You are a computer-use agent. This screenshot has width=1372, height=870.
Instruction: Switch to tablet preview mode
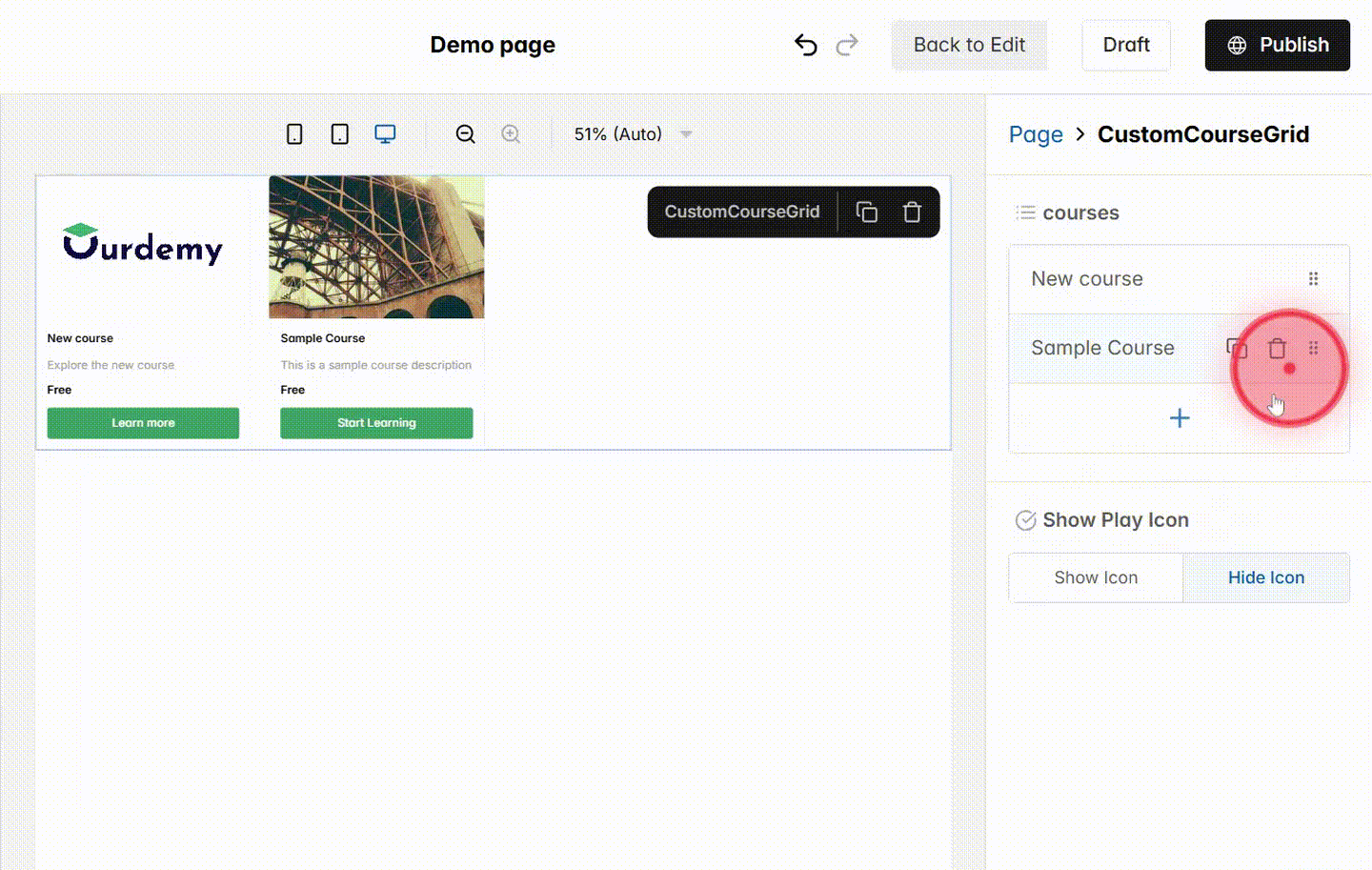339,133
